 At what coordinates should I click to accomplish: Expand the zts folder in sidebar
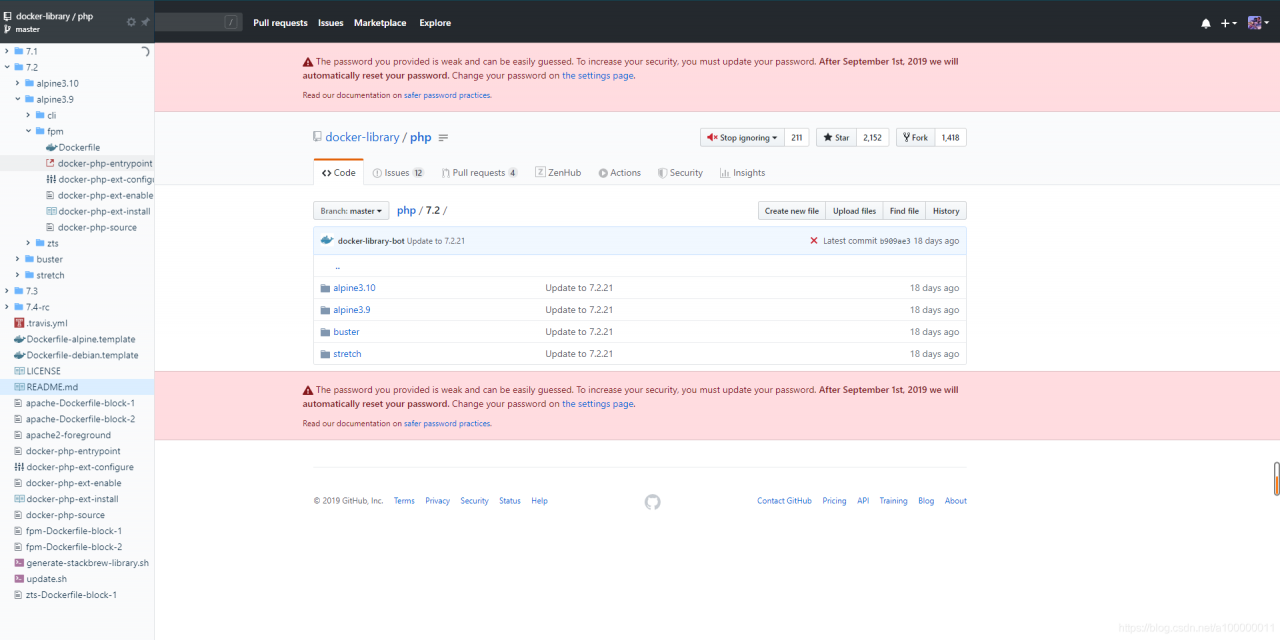[28, 243]
